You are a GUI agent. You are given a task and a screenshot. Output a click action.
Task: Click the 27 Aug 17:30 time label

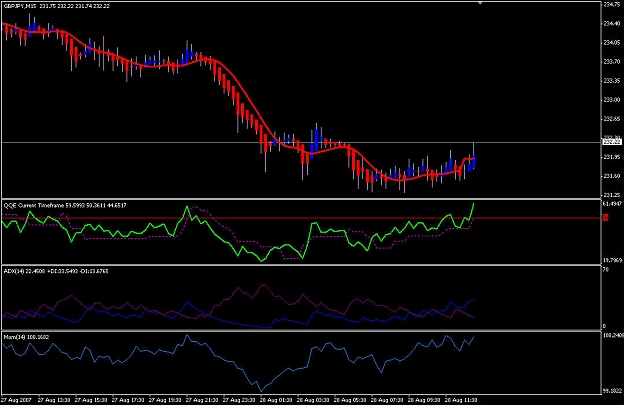pyautogui.click(x=128, y=400)
